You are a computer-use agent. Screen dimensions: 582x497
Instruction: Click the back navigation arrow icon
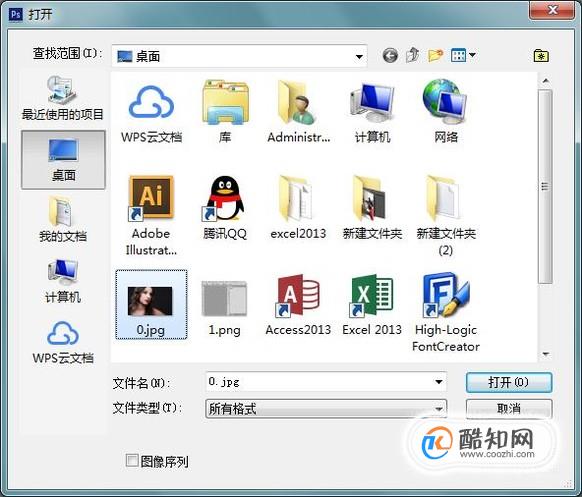pos(390,56)
